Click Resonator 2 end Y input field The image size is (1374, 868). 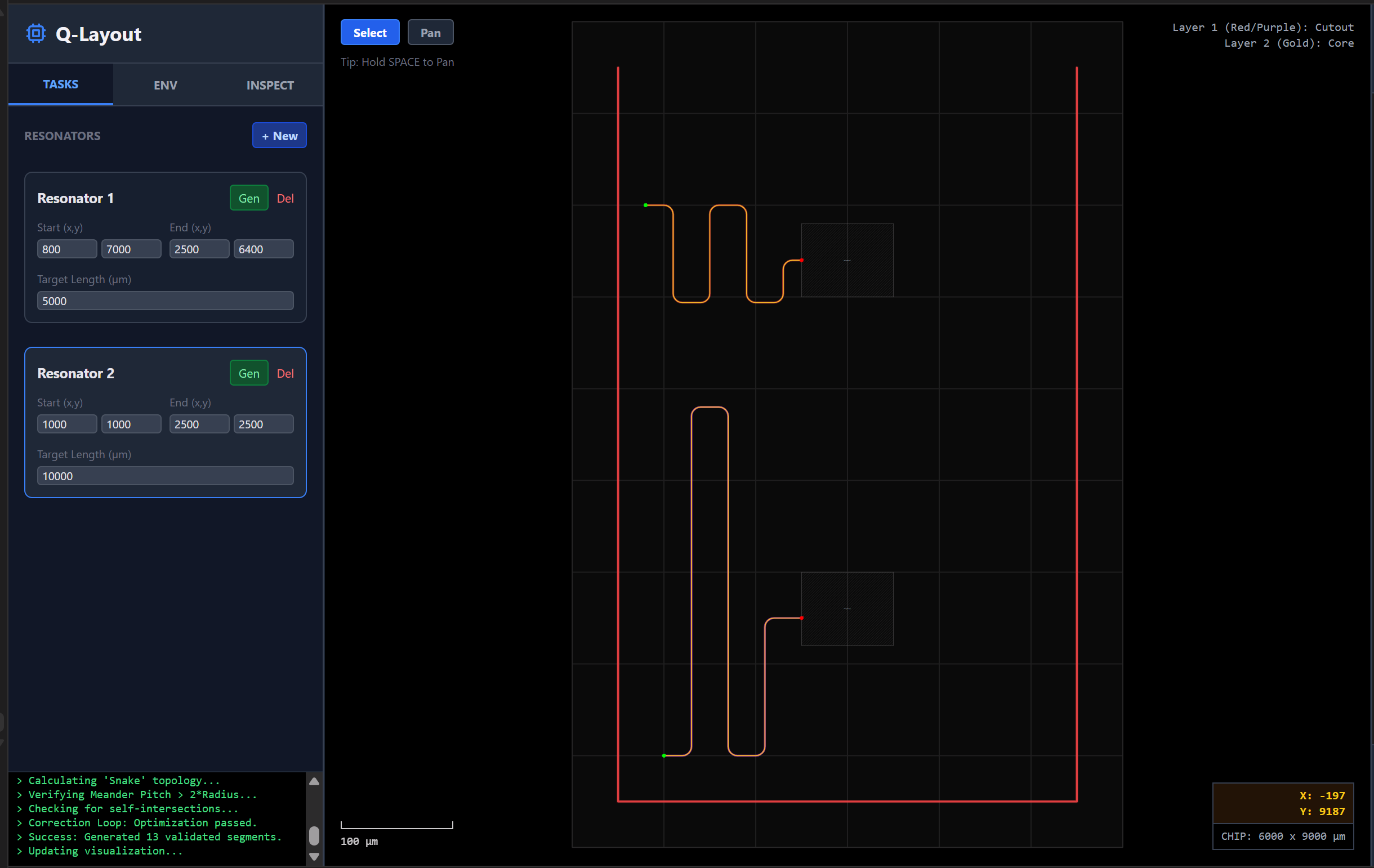pyautogui.click(x=263, y=424)
